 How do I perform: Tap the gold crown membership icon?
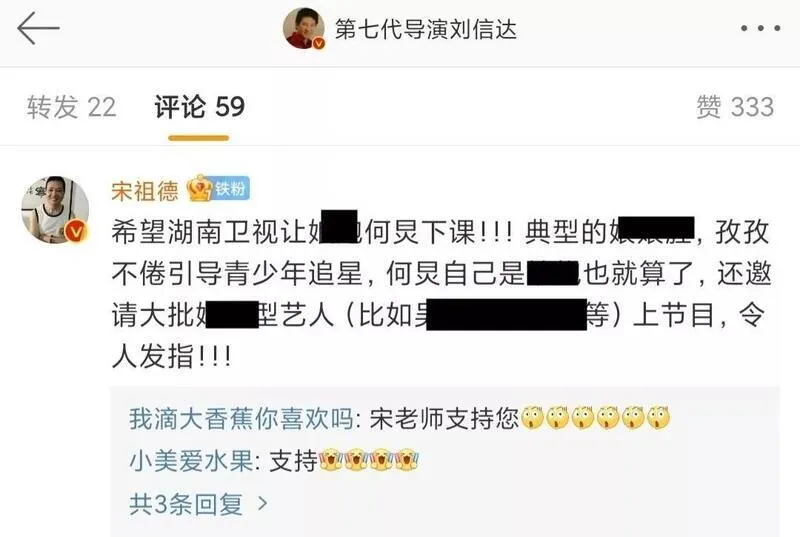click(x=199, y=188)
